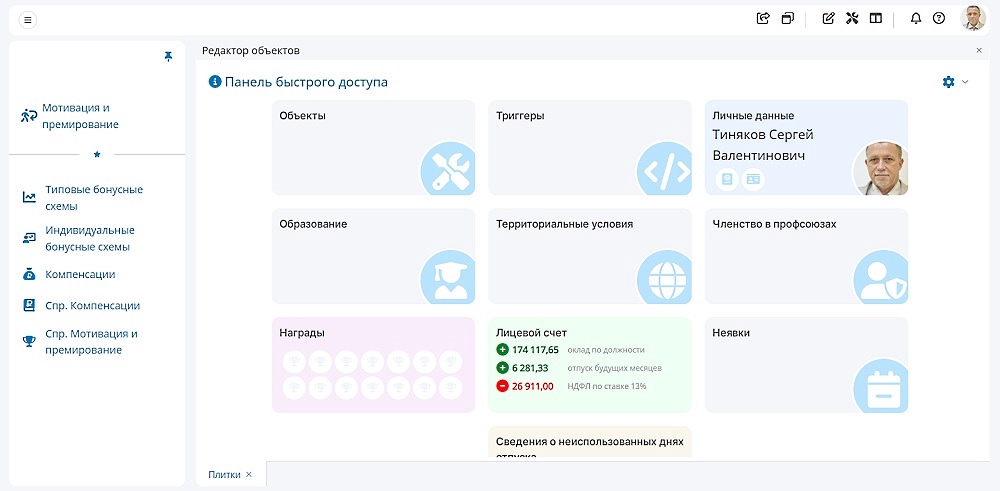Click the user avatar in top-right corner
The height and width of the screenshot is (491, 1000).
[x=973, y=18]
